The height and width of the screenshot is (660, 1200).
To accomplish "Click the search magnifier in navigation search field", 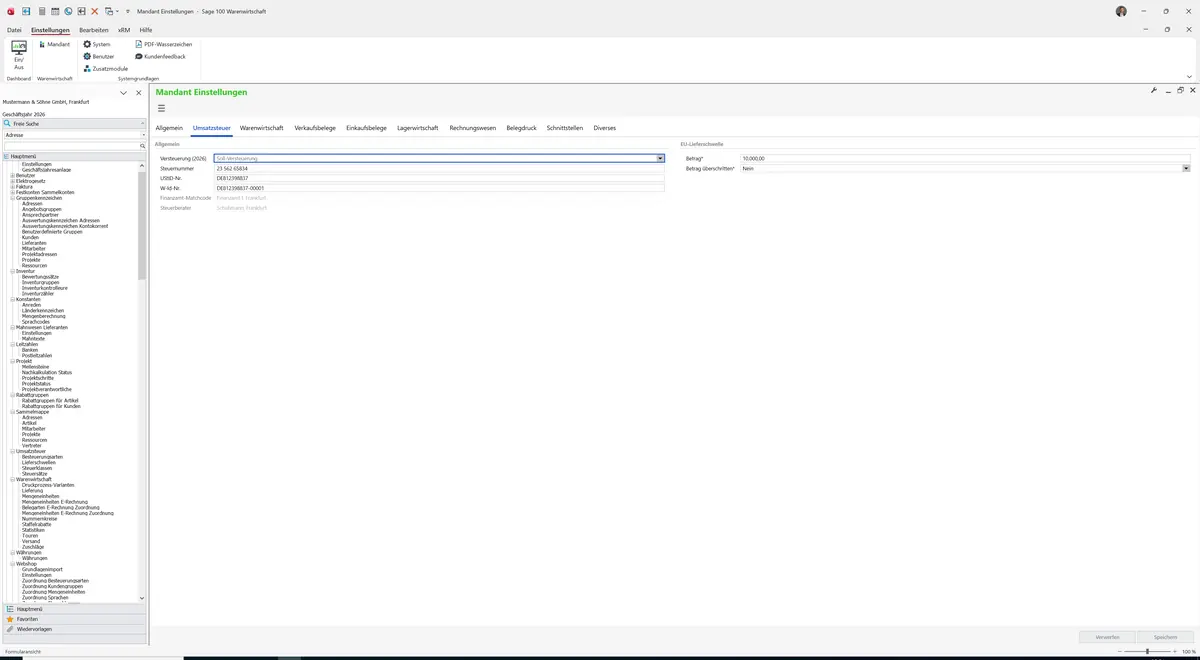I will (143, 146).
